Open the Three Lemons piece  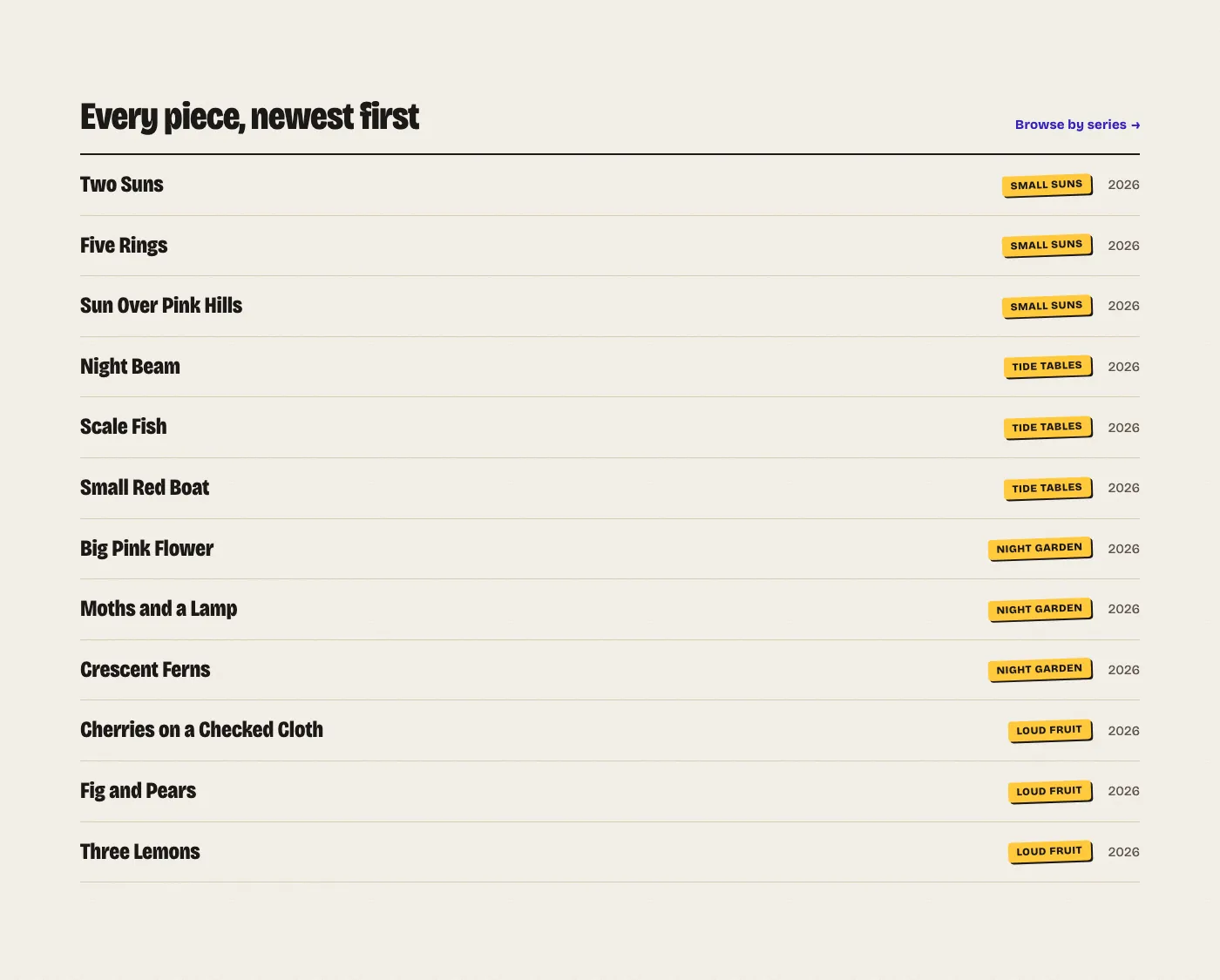pyautogui.click(x=139, y=852)
